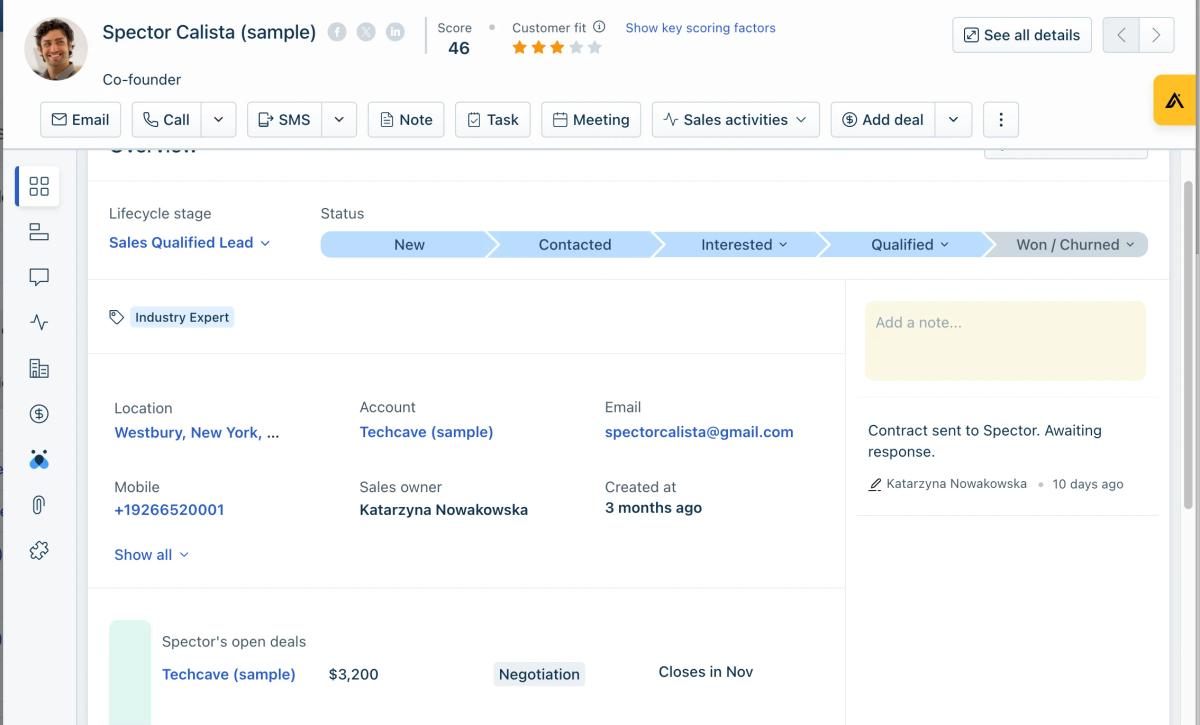This screenshot has width=1200, height=725.
Task: Go to next contact with right arrow
Action: [x=1156, y=35]
